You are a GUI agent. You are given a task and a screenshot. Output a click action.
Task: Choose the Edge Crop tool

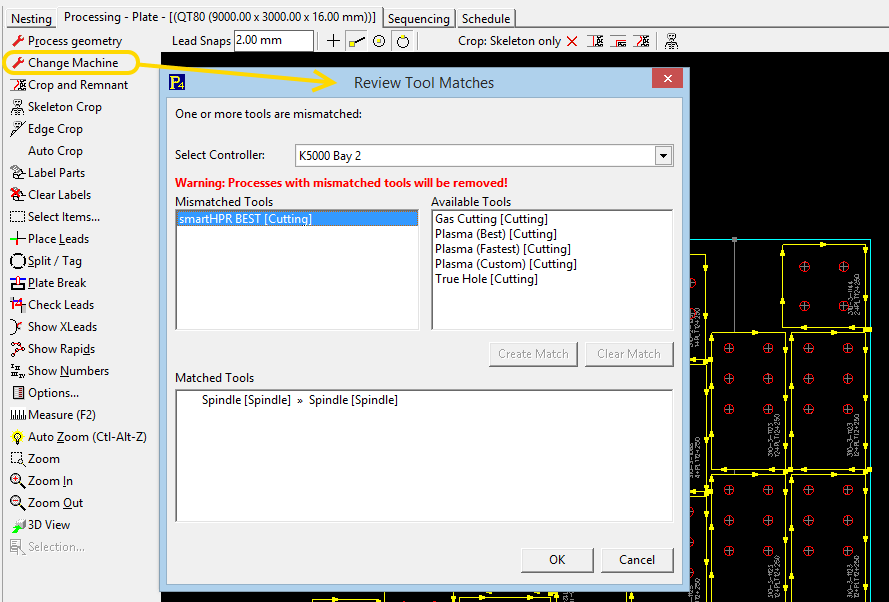46,129
